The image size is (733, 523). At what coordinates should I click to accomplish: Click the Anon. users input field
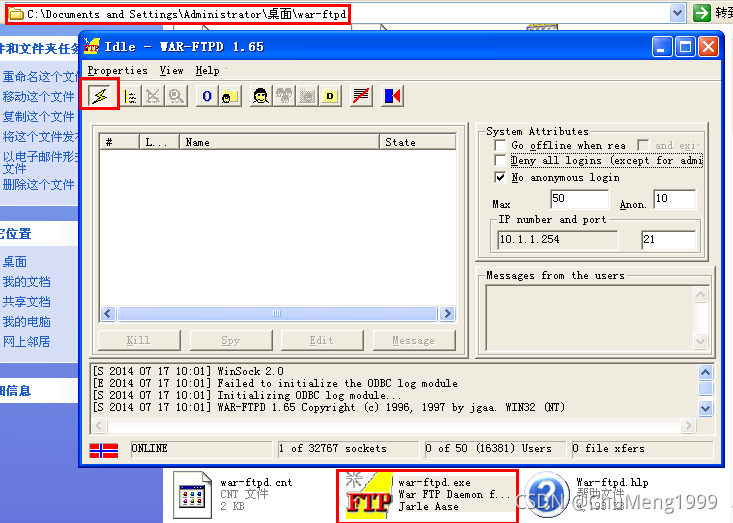click(x=675, y=199)
